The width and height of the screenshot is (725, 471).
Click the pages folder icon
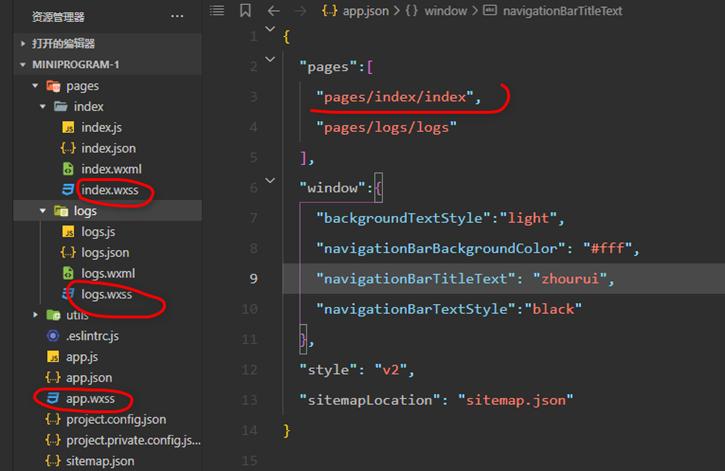point(53,86)
